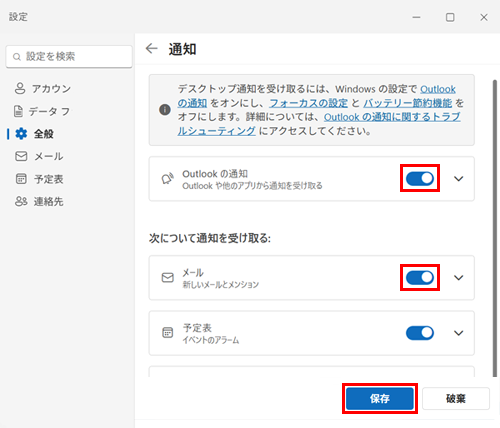Click the 通知 page title
Screen dimensions: 500x428
coord(182,49)
